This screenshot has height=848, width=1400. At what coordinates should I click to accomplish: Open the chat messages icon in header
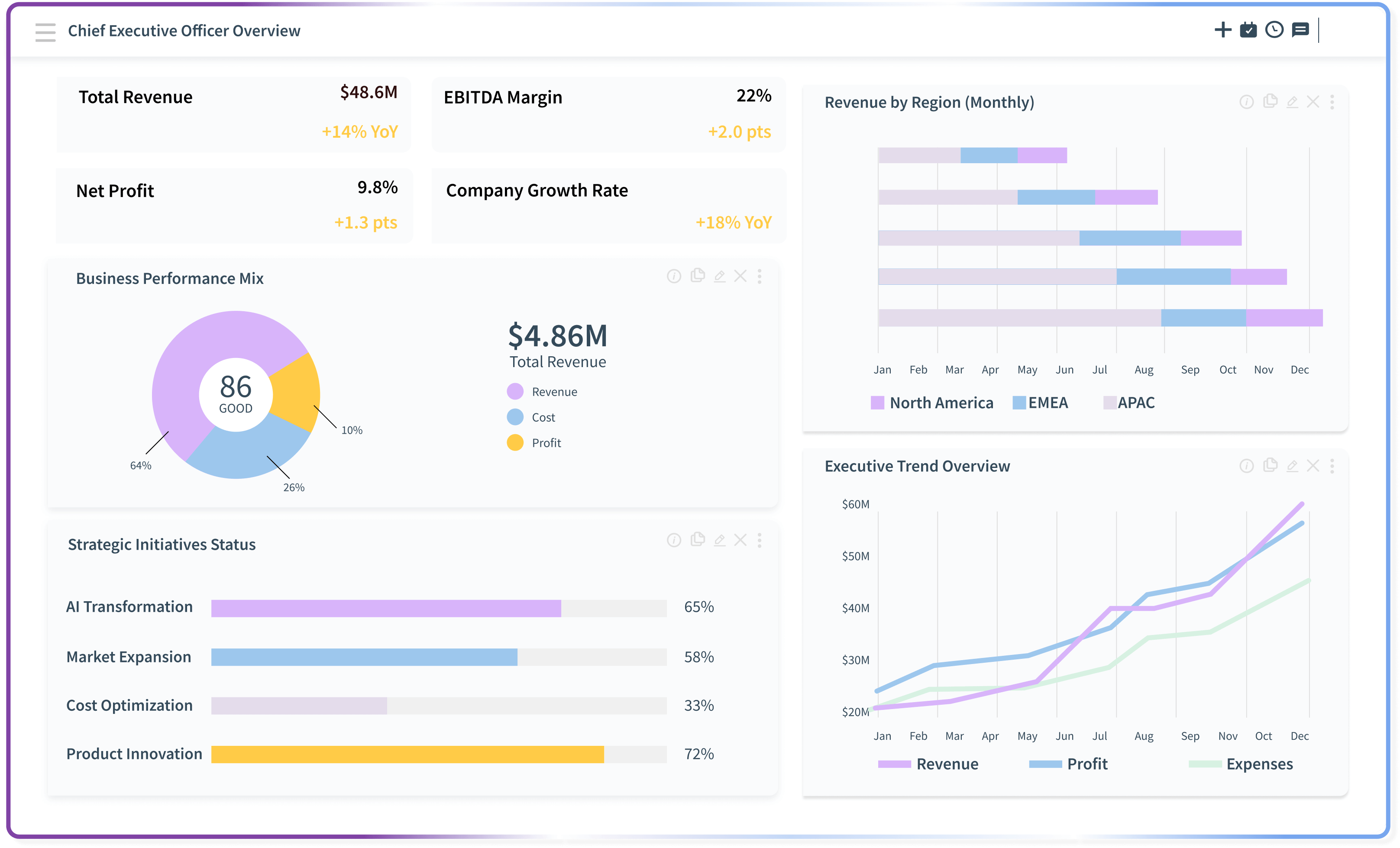(x=1300, y=29)
